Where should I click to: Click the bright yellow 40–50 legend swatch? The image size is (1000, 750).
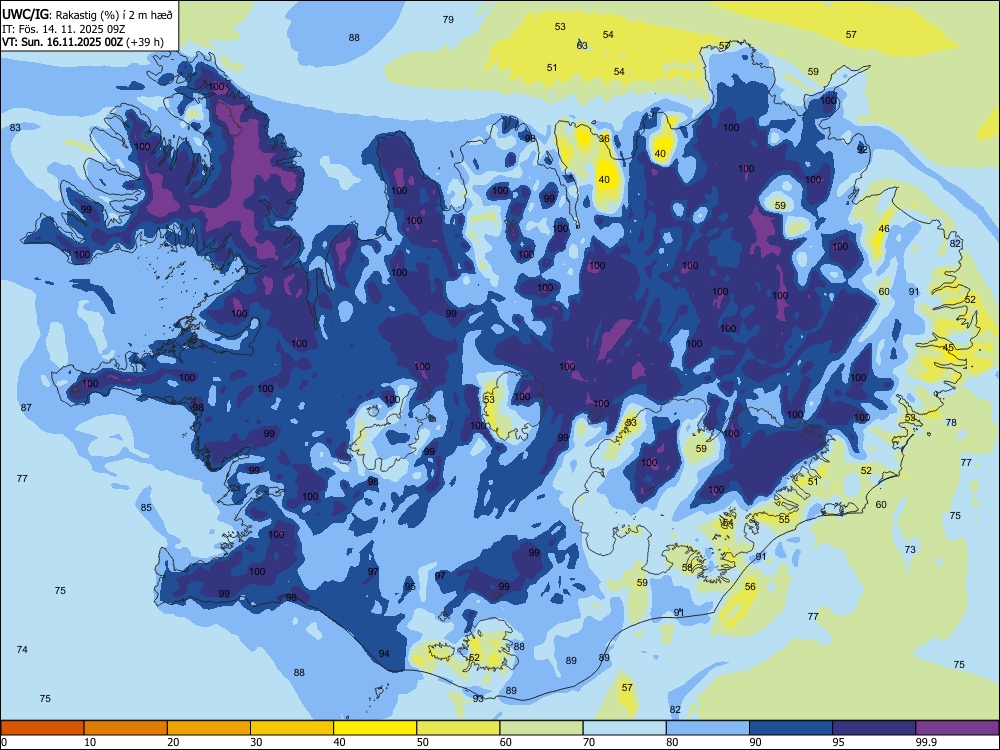tap(375, 728)
